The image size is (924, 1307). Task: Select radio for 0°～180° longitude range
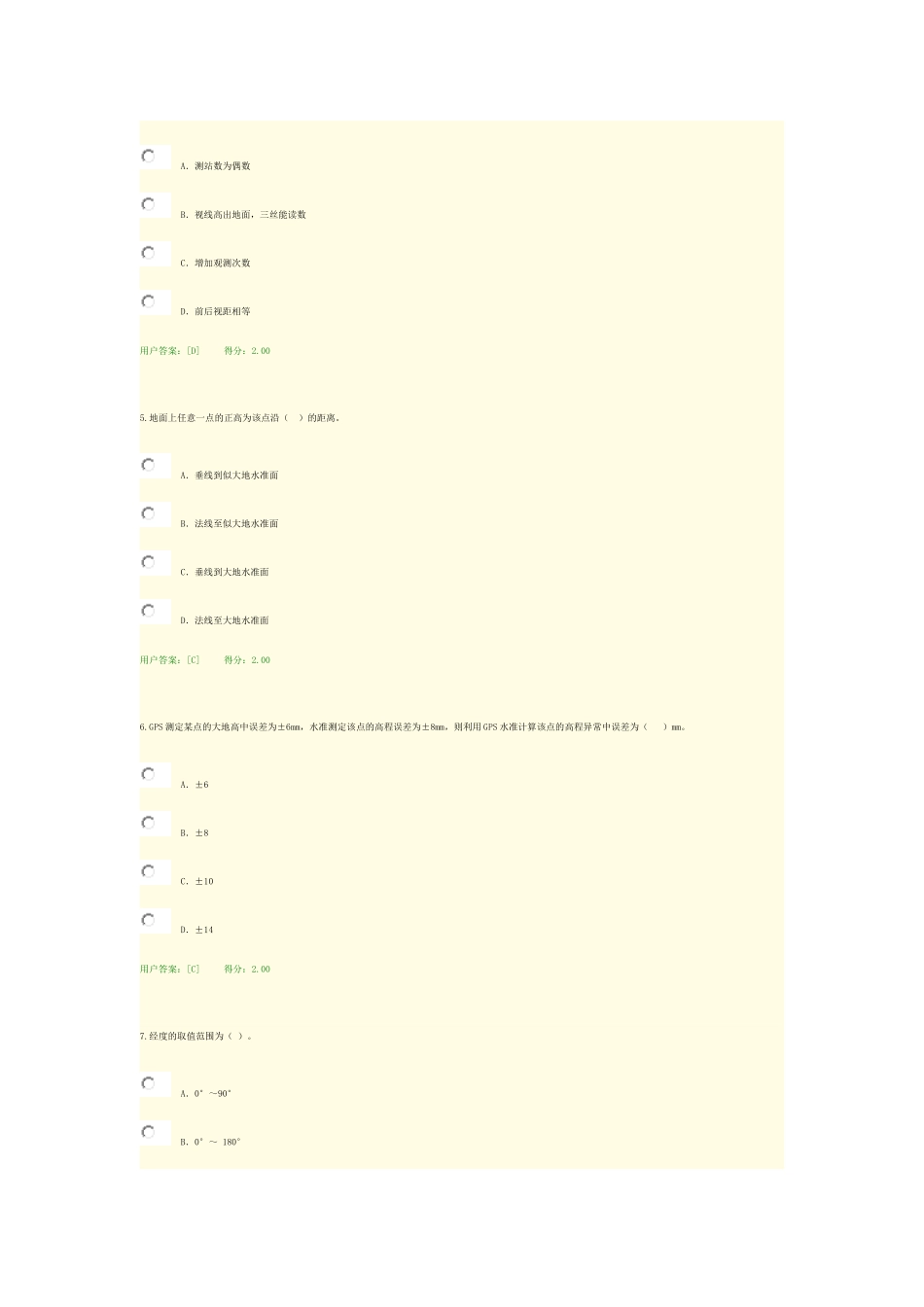coord(149,1132)
